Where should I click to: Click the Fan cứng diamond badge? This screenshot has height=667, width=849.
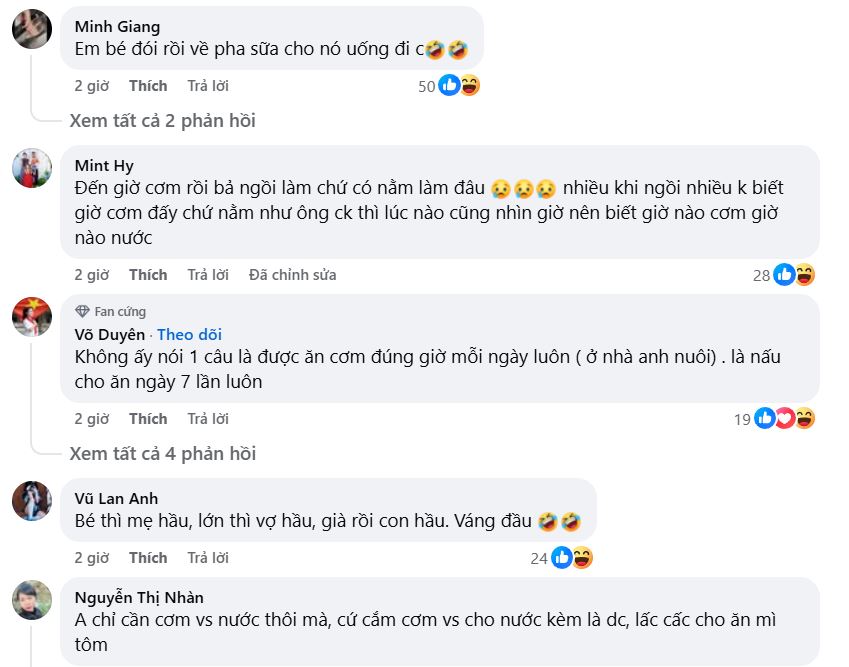pyautogui.click(x=83, y=312)
